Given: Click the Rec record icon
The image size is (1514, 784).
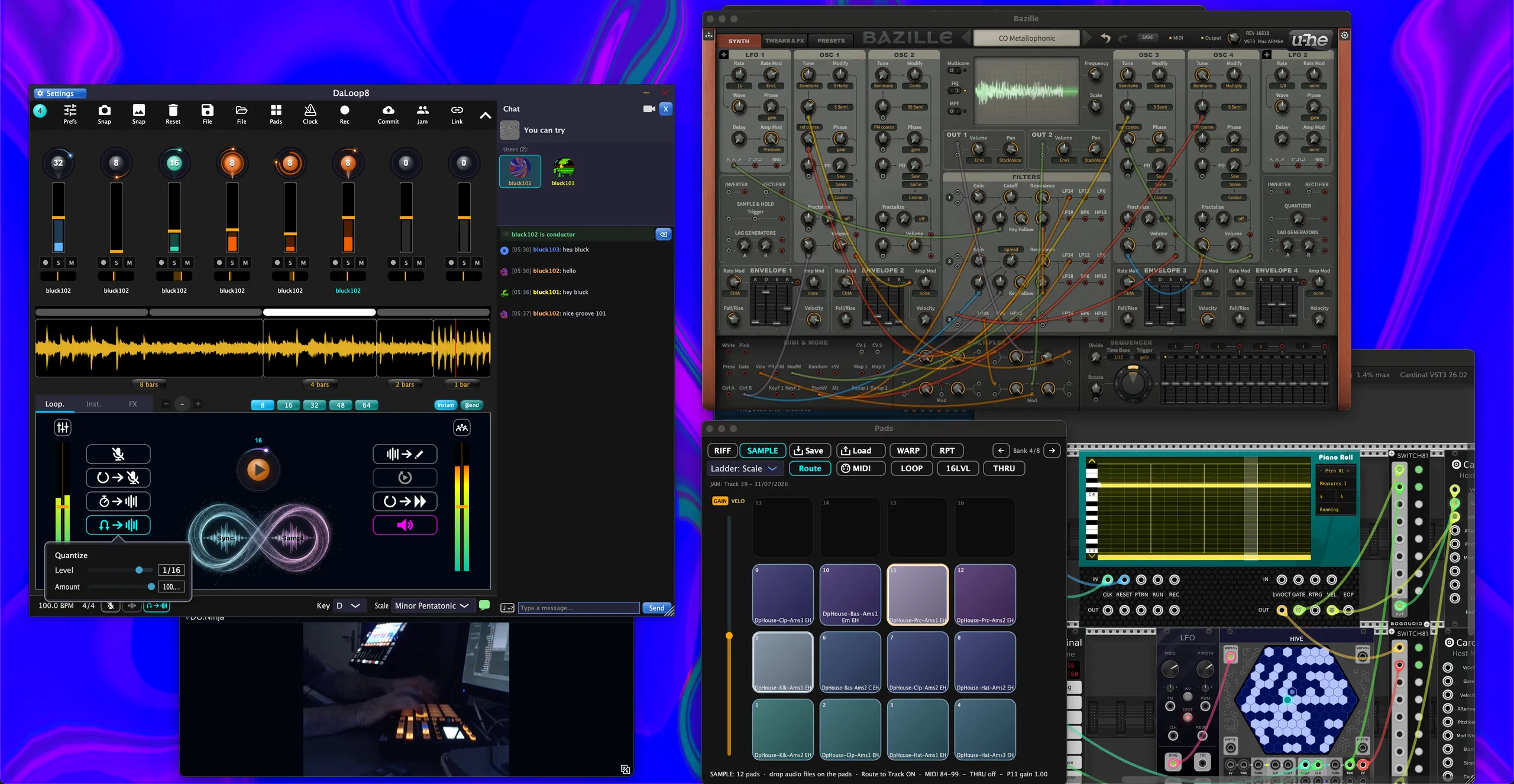Looking at the screenshot, I should (x=344, y=114).
